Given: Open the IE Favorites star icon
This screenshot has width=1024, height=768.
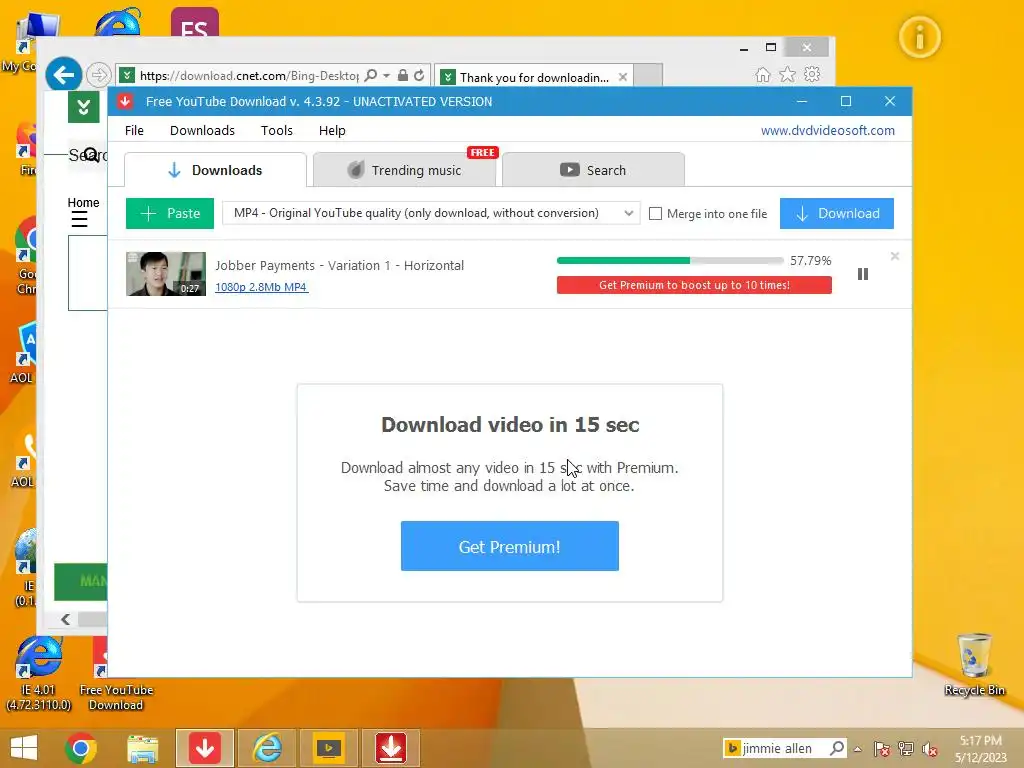Looking at the screenshot, I should (788, 74).
